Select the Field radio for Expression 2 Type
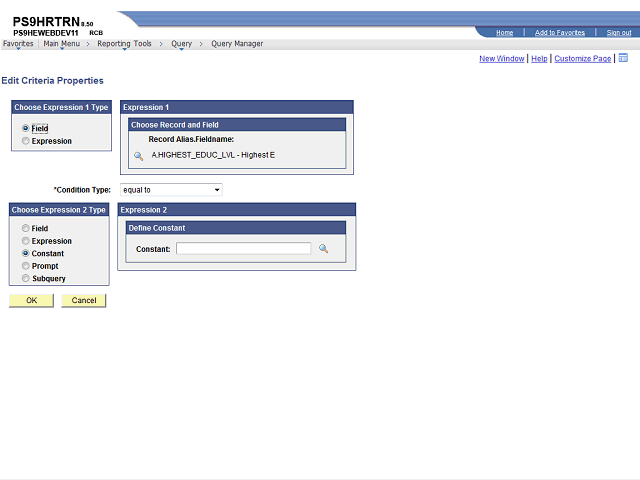Viewport: 640px width, 480px height. [x=26, y=228]
